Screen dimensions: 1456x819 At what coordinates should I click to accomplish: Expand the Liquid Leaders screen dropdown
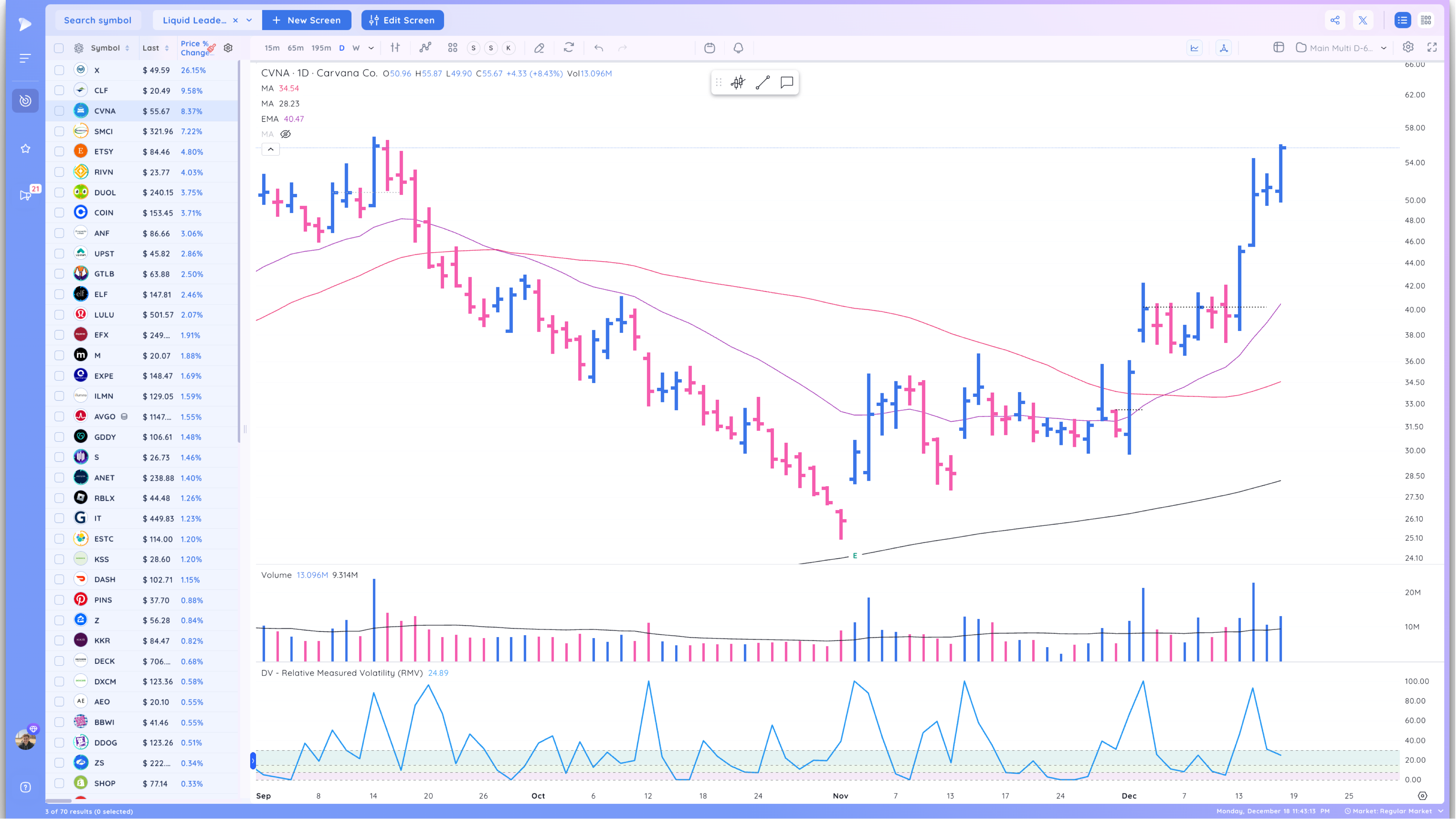coord(249,20)
